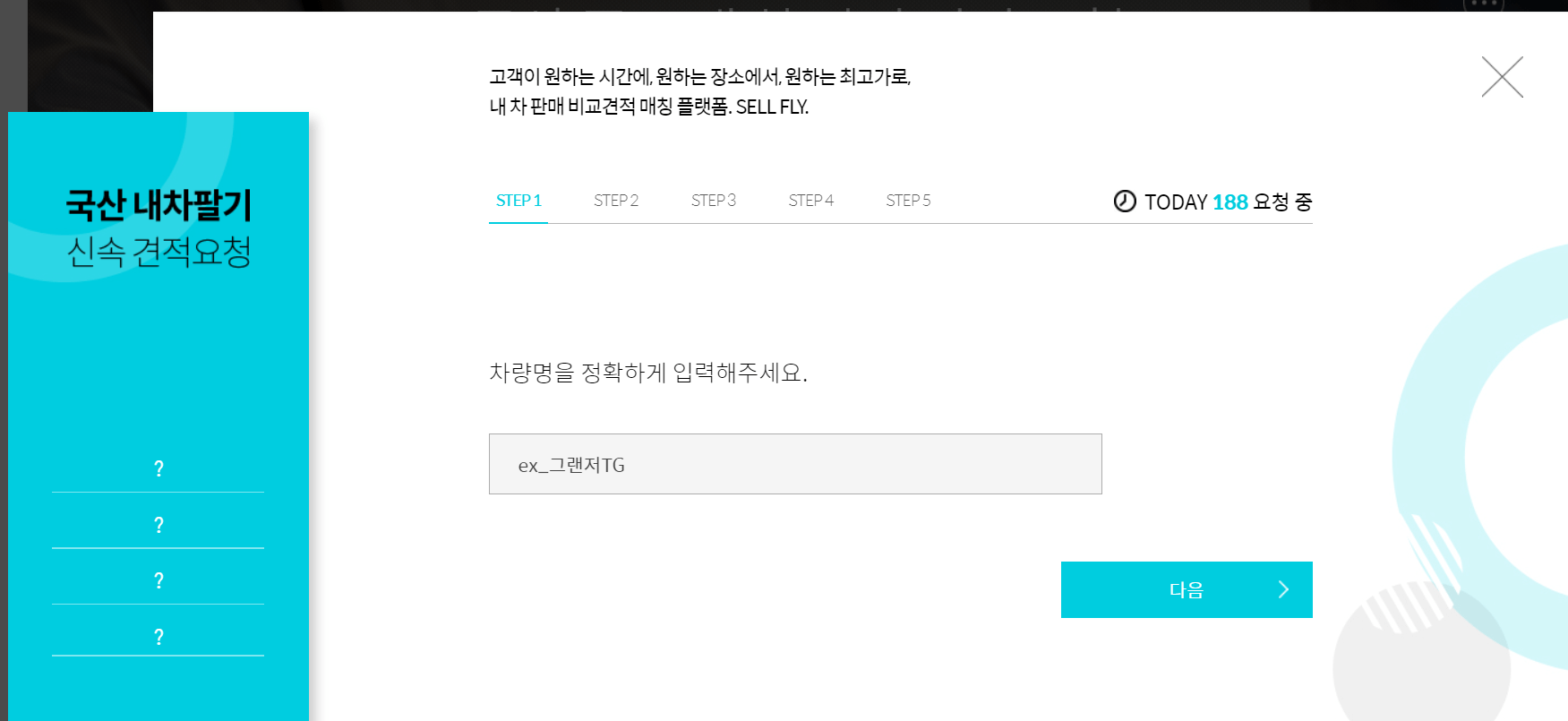Image resolution: width=1568 pixels, height=721 pixels.
Task: Open the STEP 5 tab
Action: coord(908,201)
